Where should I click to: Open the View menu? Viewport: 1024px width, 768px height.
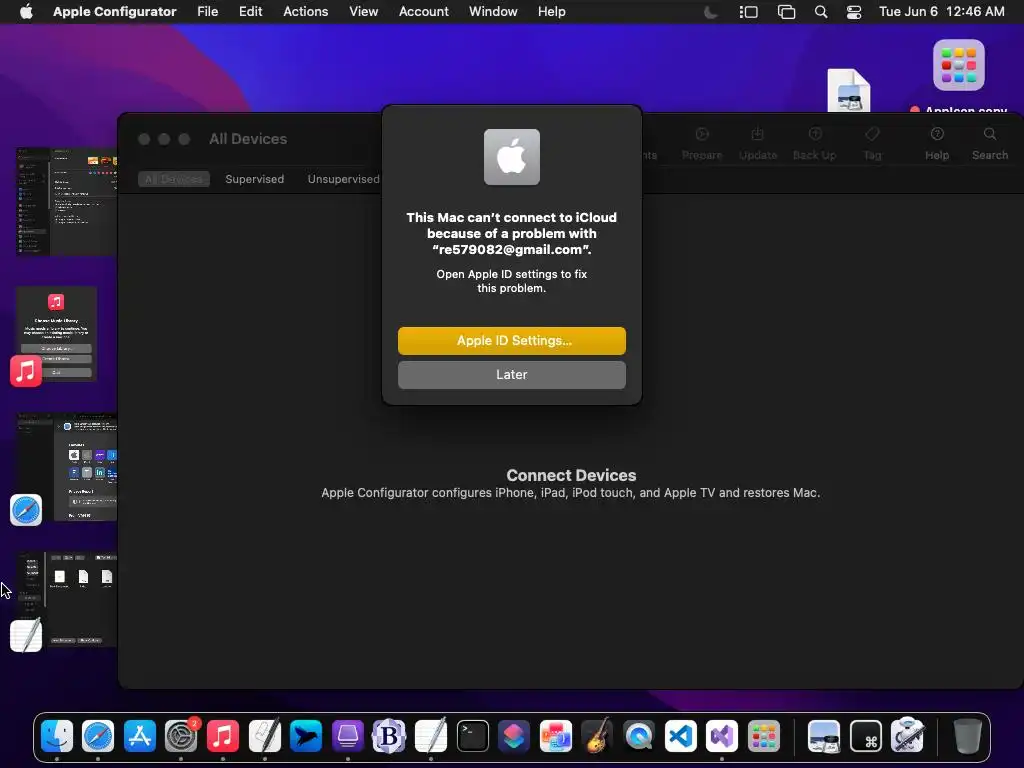coord(363,12)
